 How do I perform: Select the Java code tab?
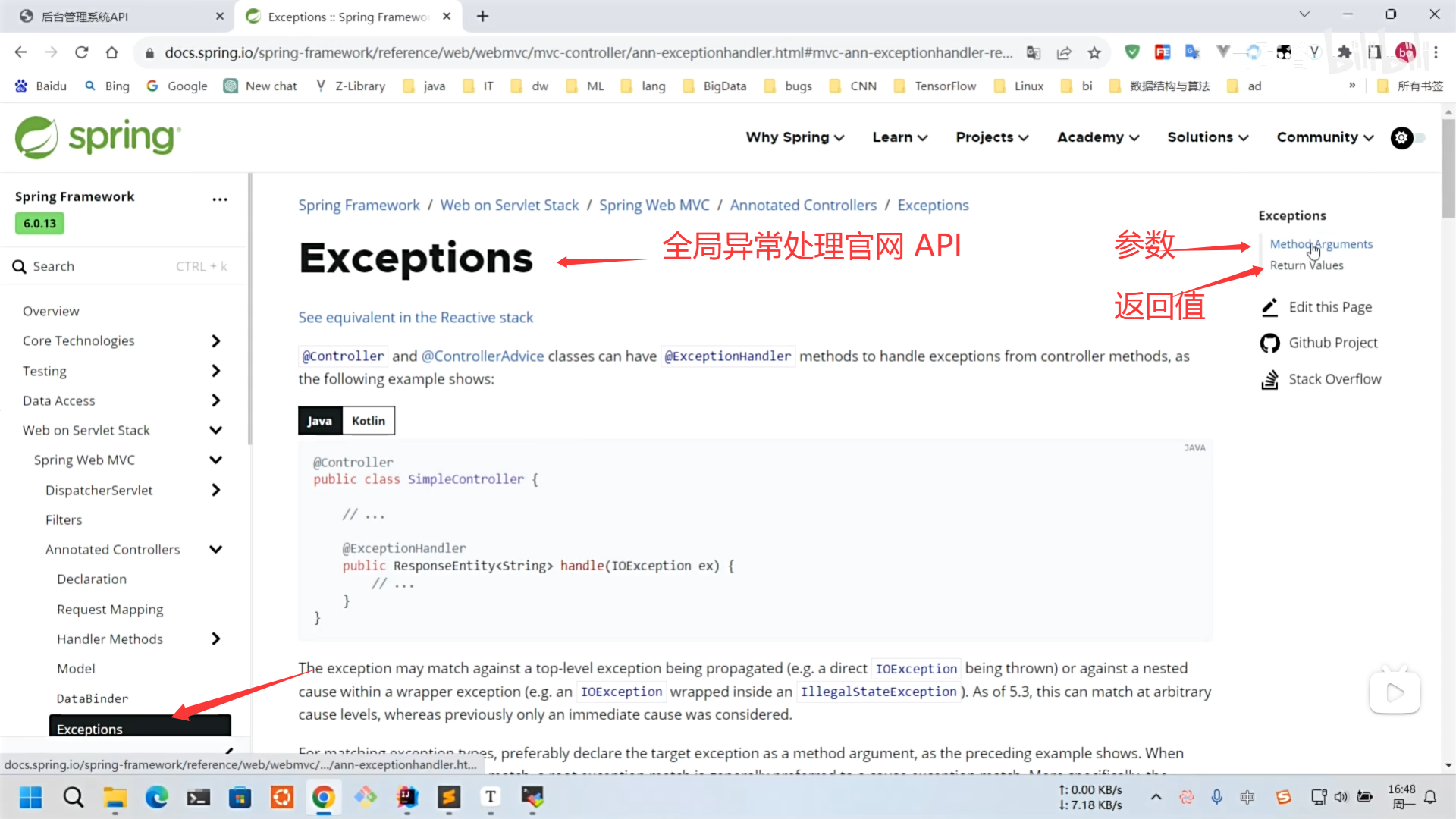pos(319,421)
